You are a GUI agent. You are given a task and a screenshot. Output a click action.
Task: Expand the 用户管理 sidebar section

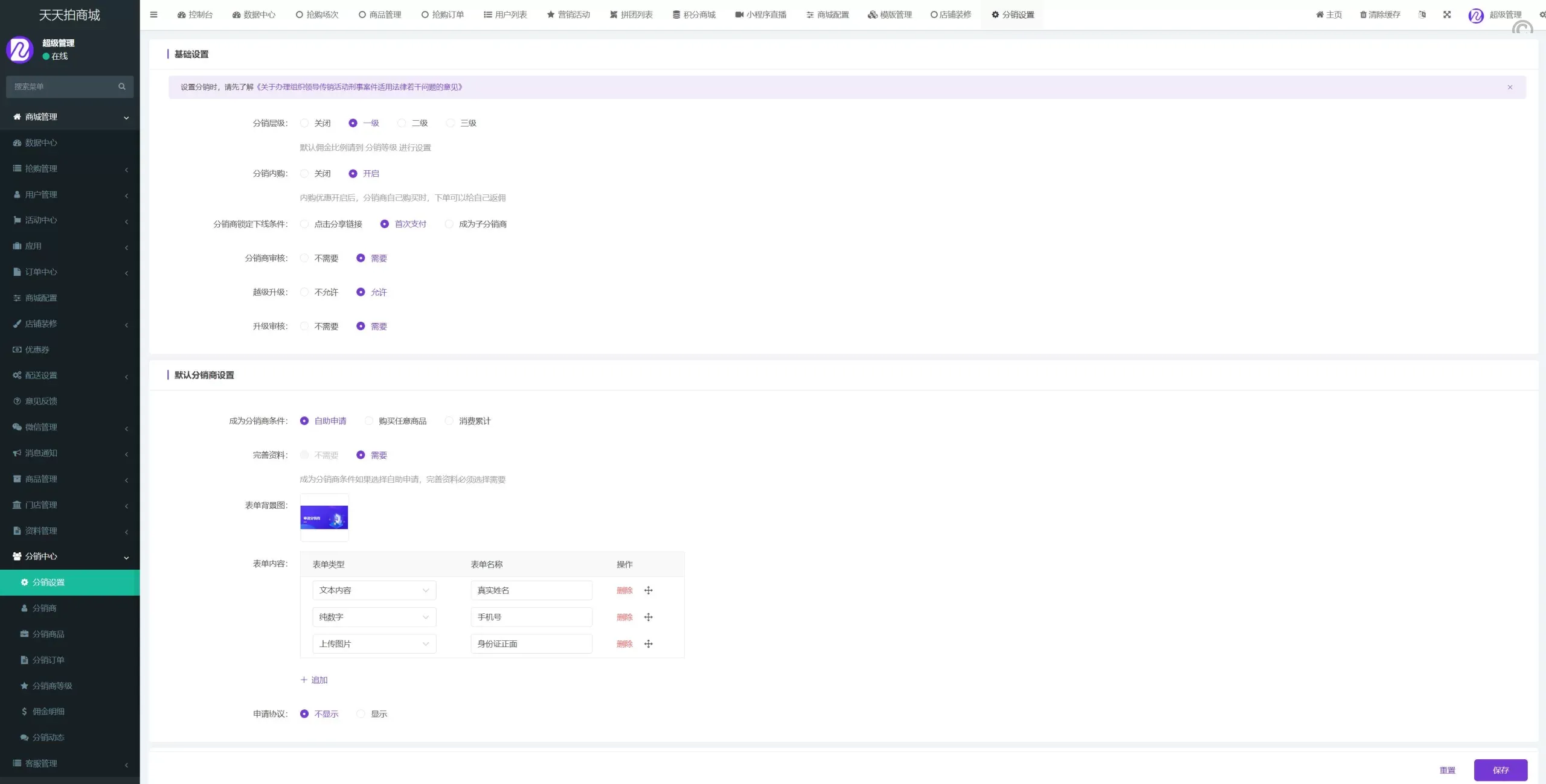tap(40, 194)
